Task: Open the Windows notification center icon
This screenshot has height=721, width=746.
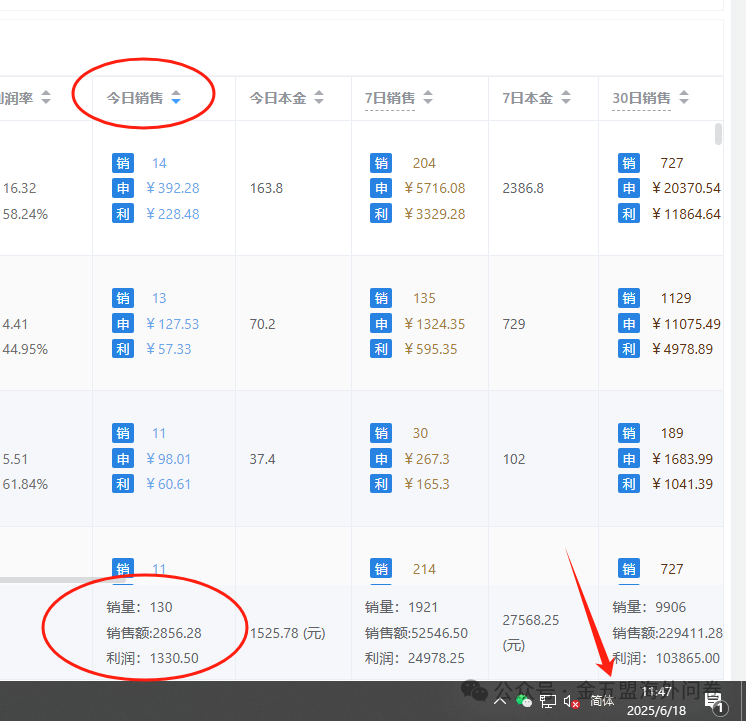Action: click(x=715, y=702)
